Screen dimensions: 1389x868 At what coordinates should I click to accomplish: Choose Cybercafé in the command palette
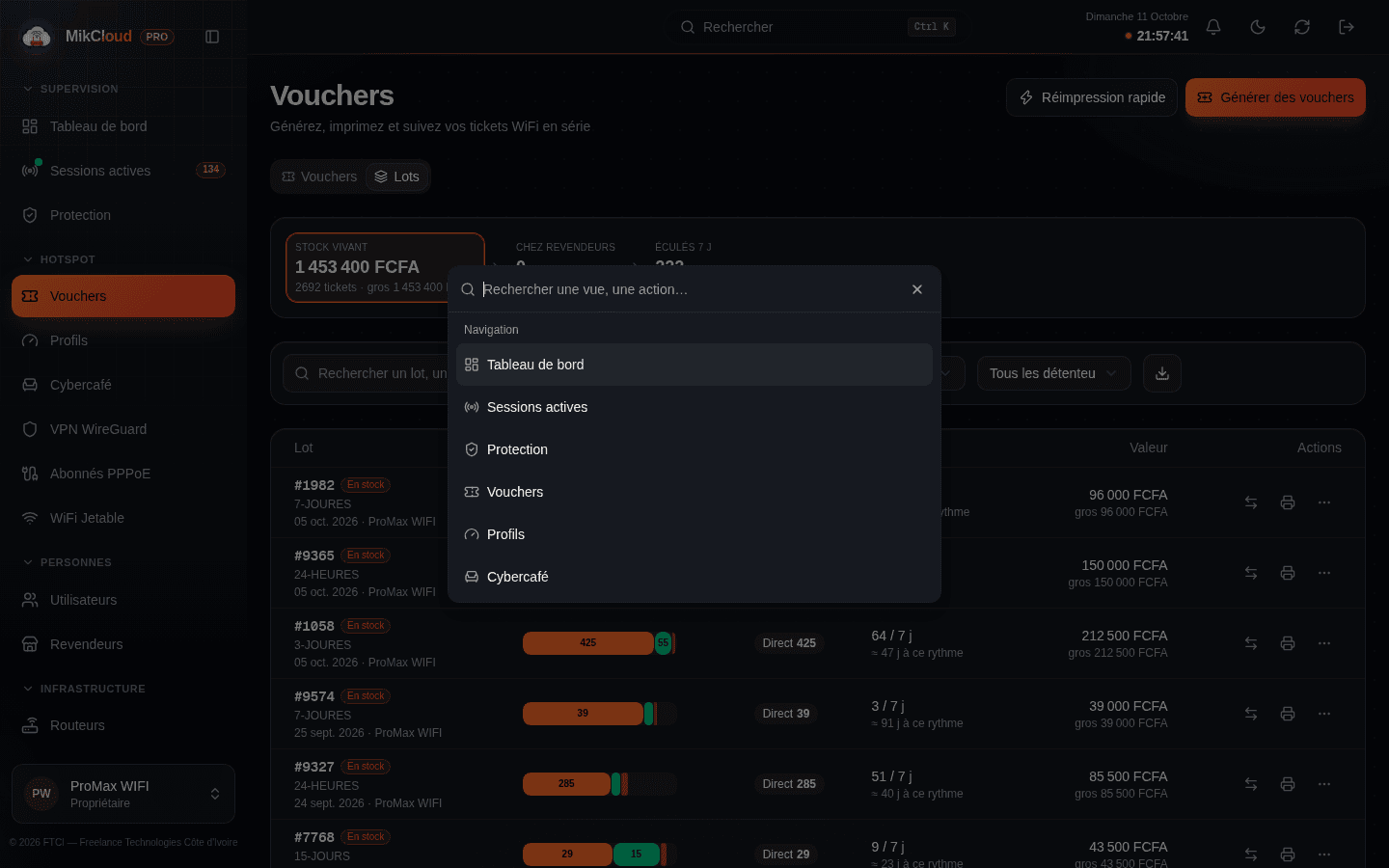(694, 577)
